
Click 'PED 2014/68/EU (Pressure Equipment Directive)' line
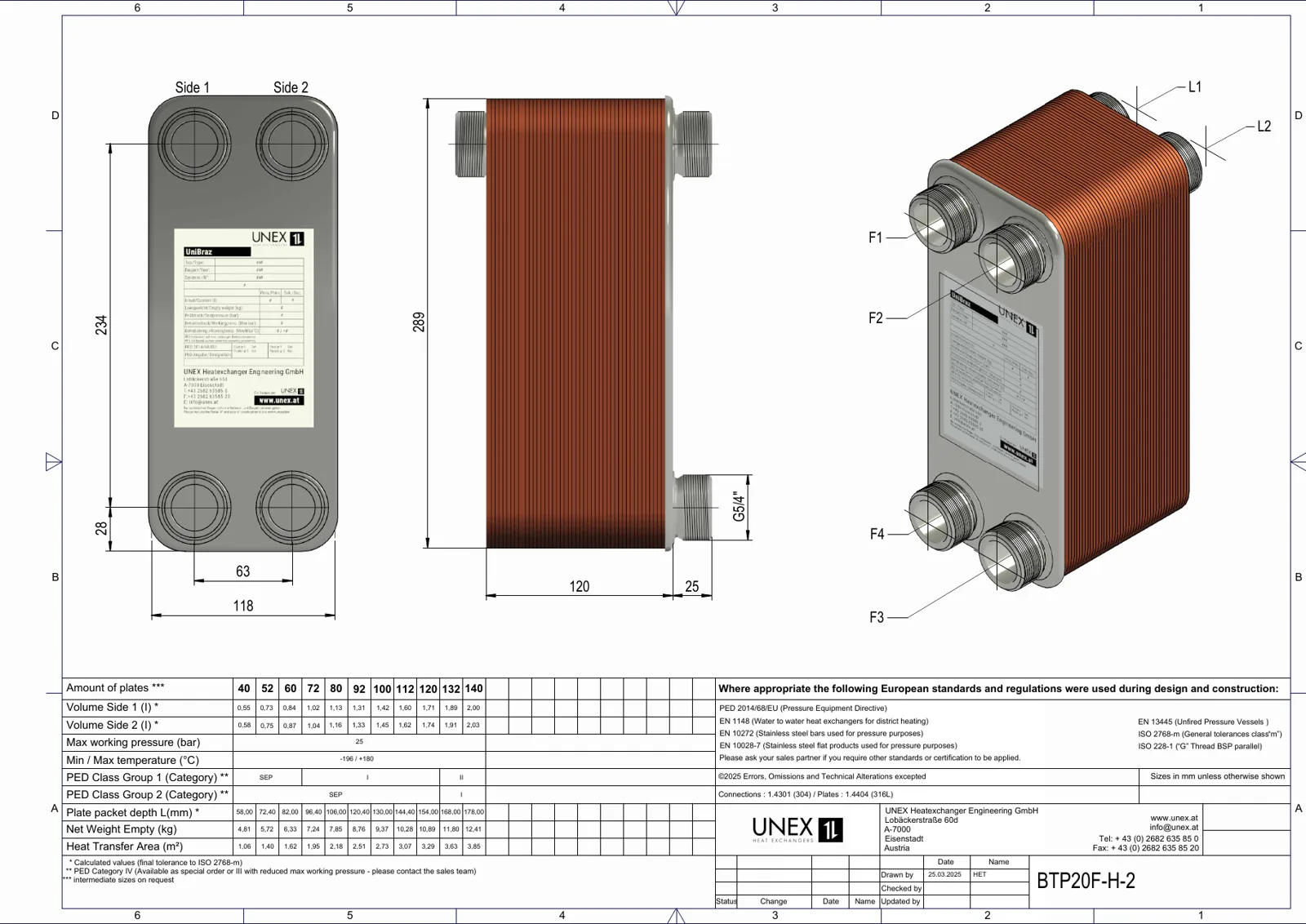803,709
